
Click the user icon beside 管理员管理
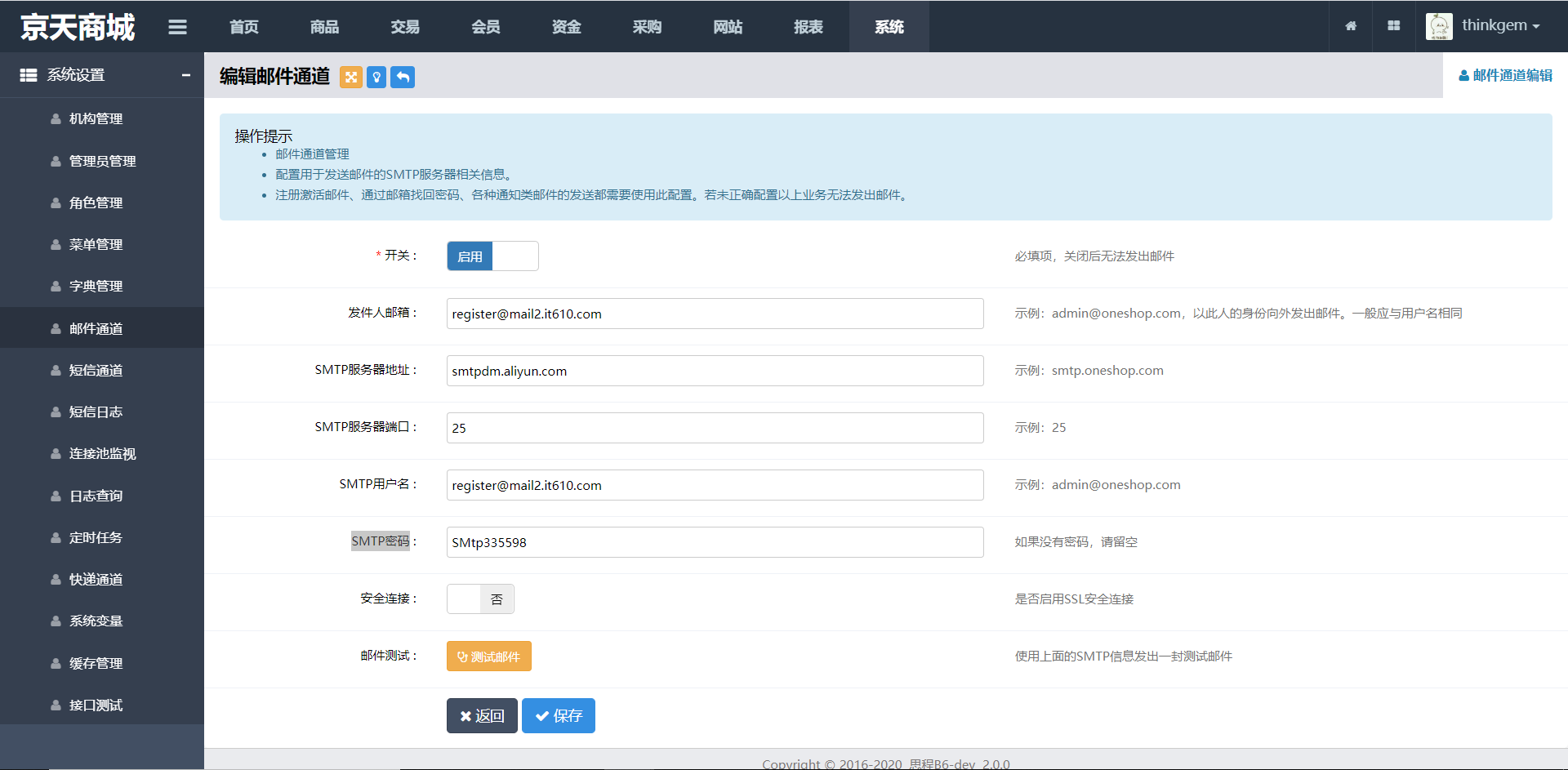[x=56, y=162]
